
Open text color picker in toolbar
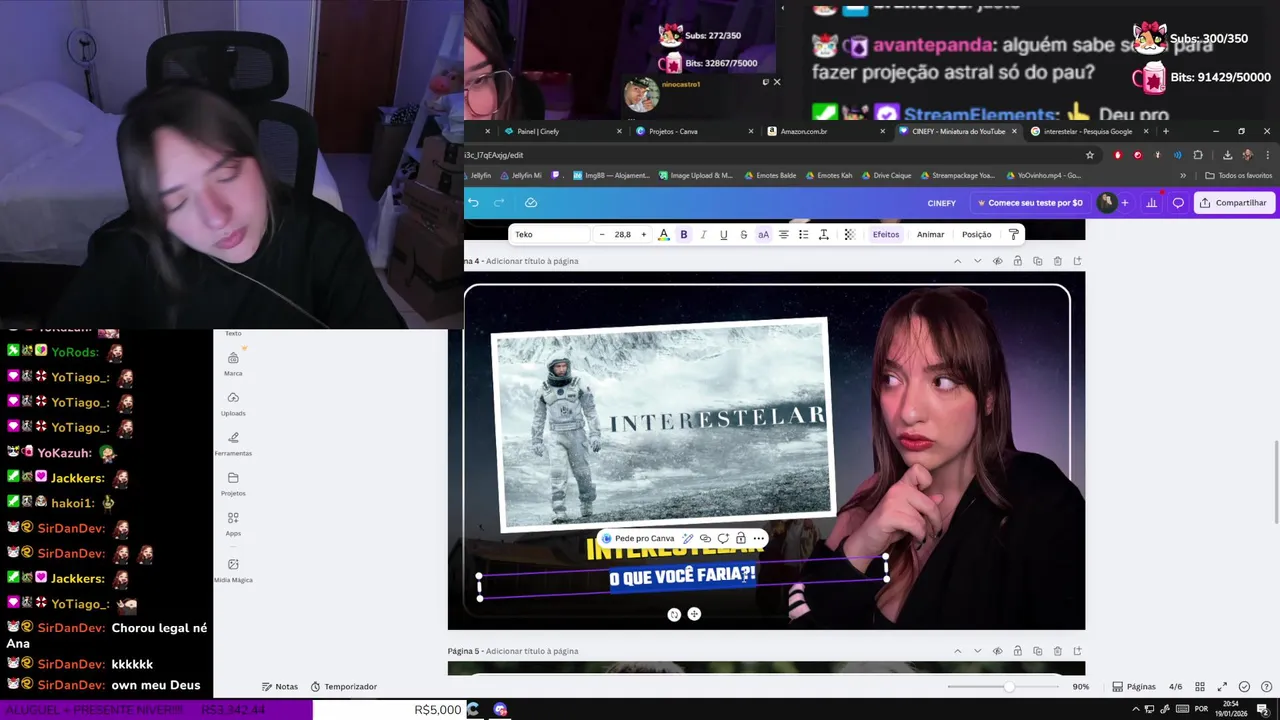click(664, 235)
